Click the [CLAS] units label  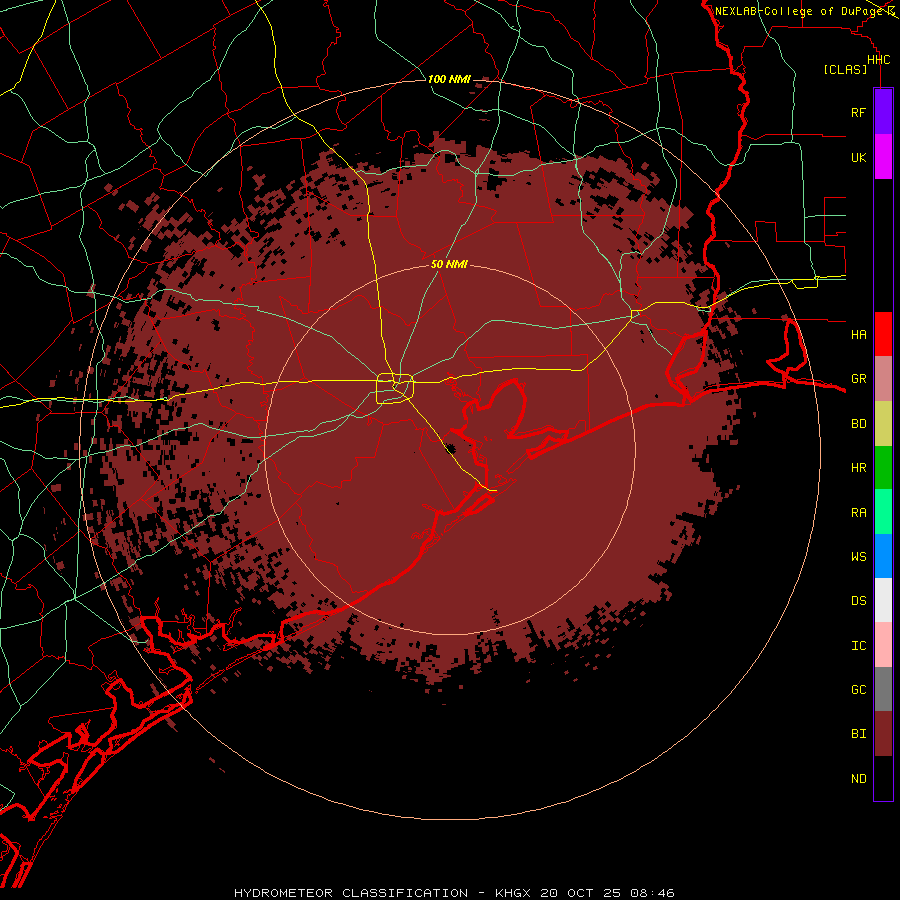pos(845,69)
